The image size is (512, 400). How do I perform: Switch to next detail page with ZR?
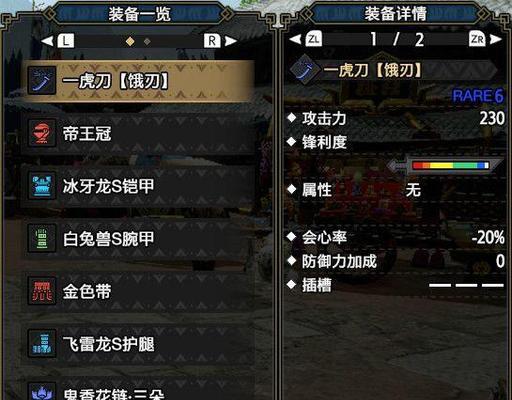pos(485,39)
